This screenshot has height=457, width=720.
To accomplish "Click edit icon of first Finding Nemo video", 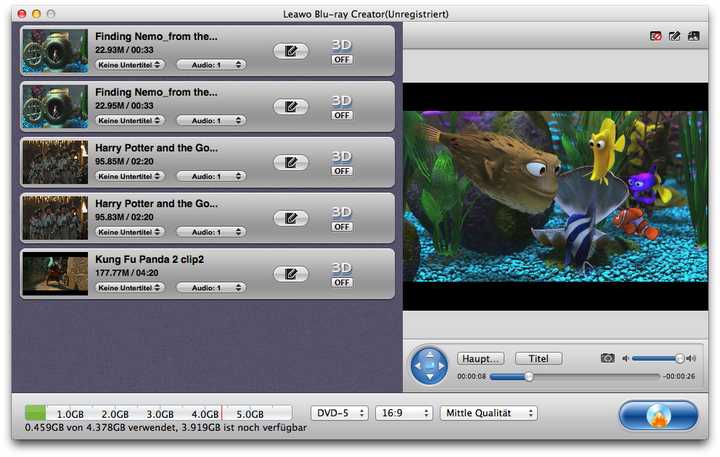I will point(290,50).
